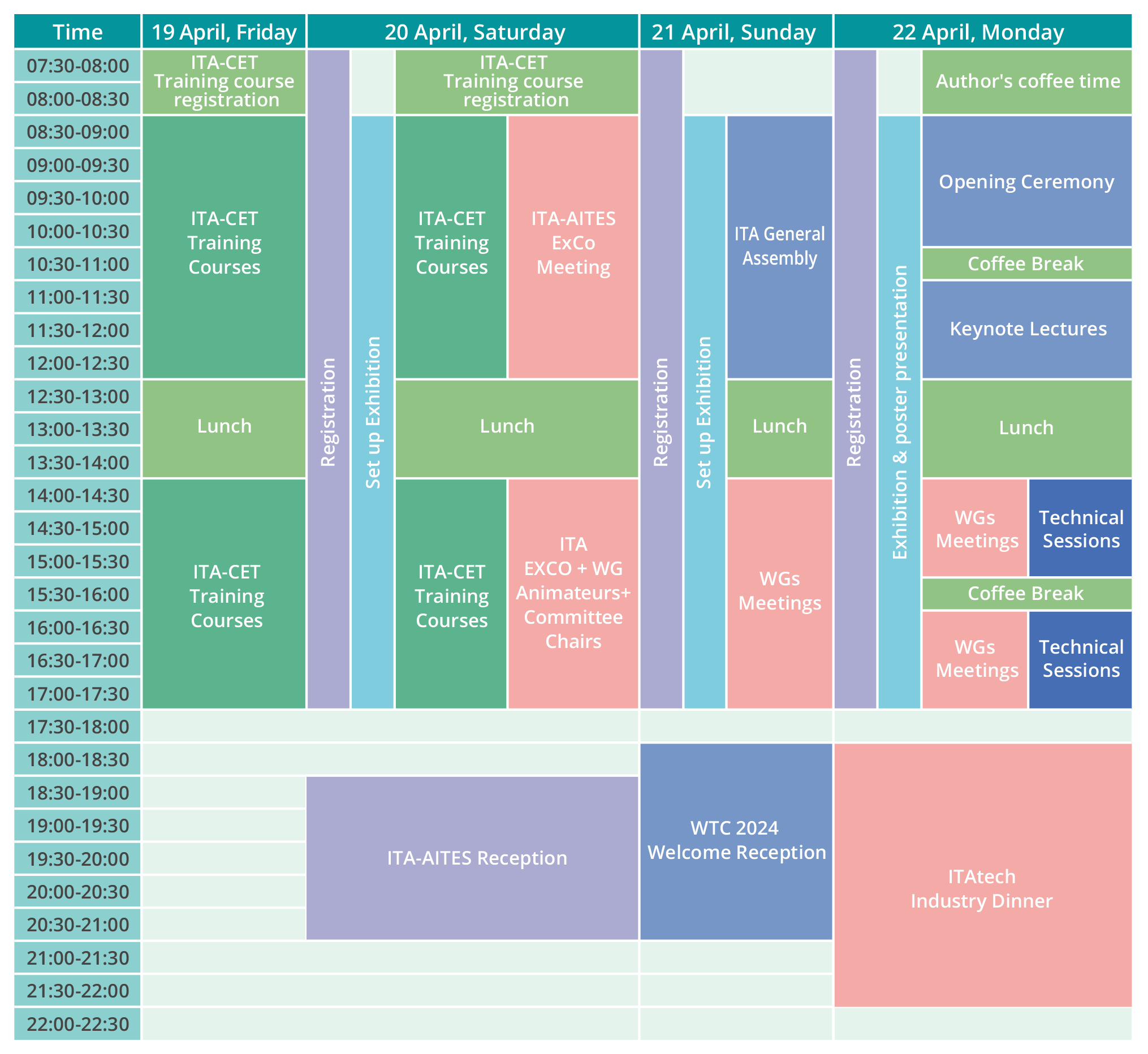Select Exhibition & poster presentation bar

899,412
